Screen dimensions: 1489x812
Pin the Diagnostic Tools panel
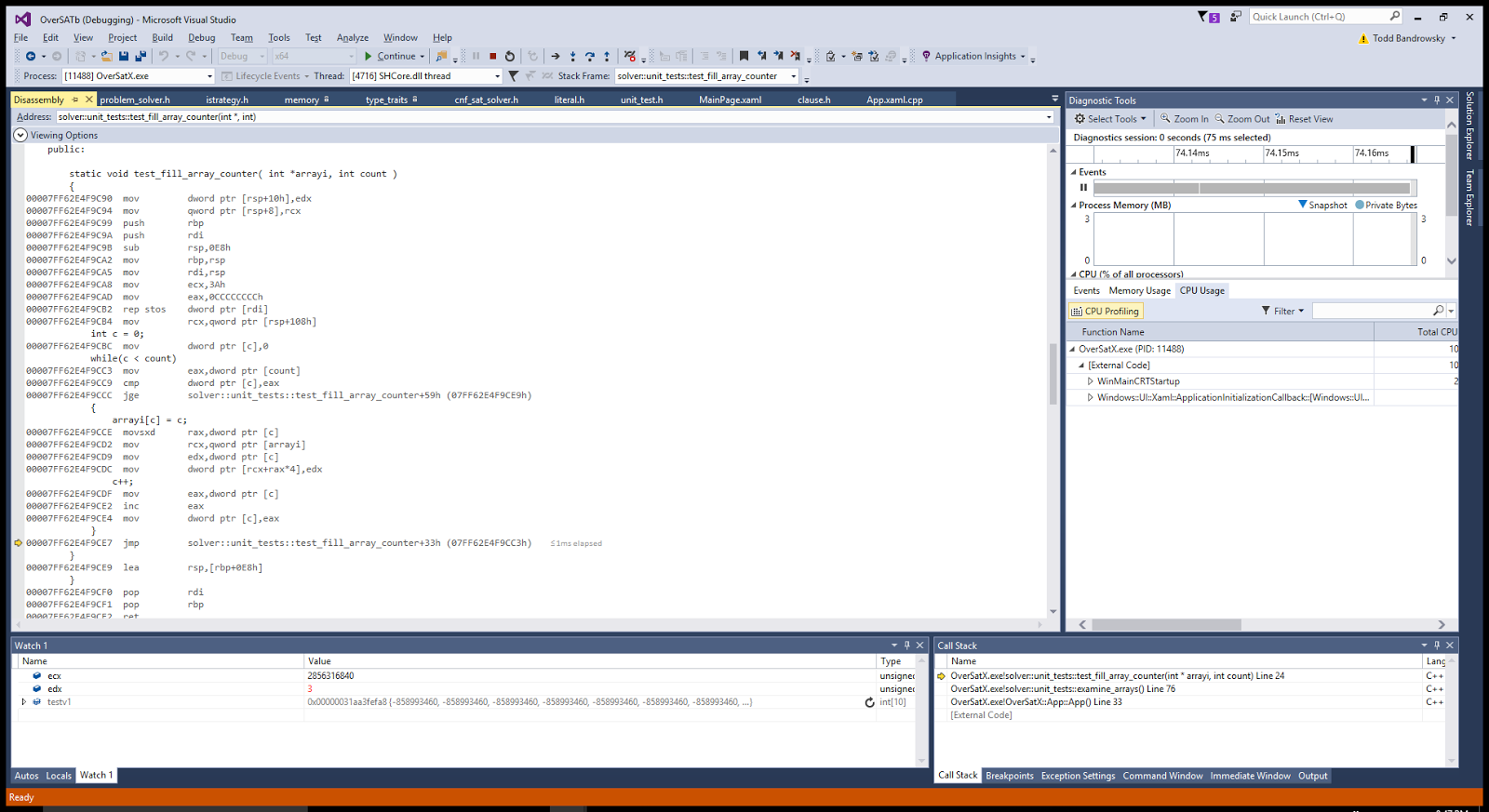[1437, 100]
